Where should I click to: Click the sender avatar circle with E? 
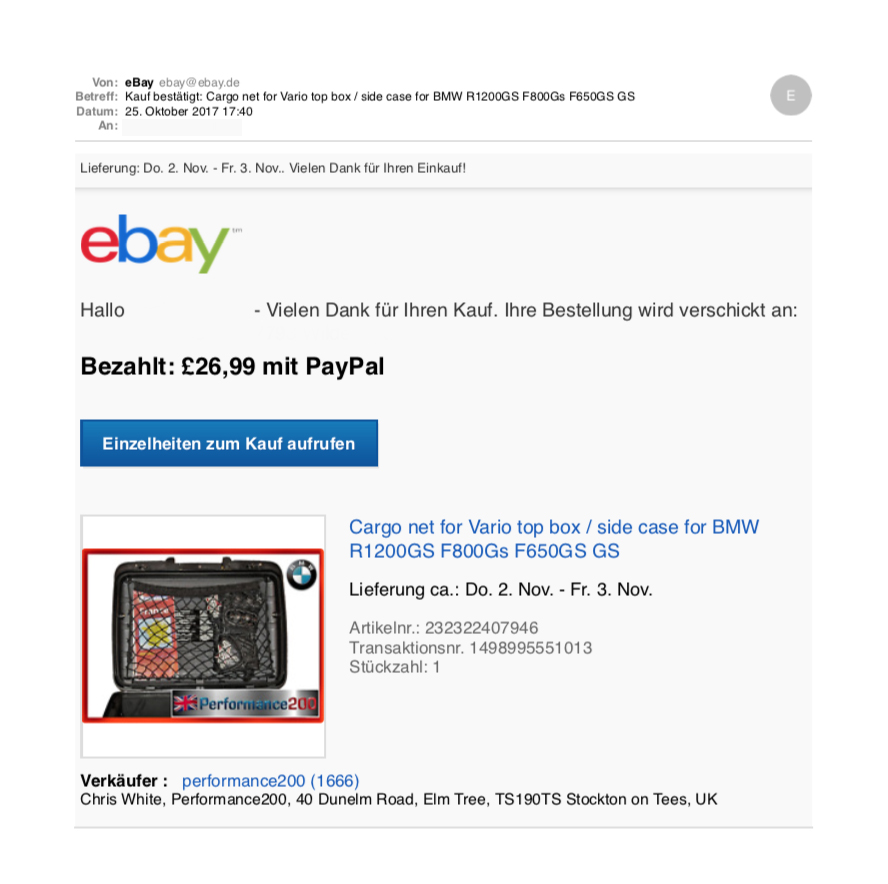[x=791, y=95]
